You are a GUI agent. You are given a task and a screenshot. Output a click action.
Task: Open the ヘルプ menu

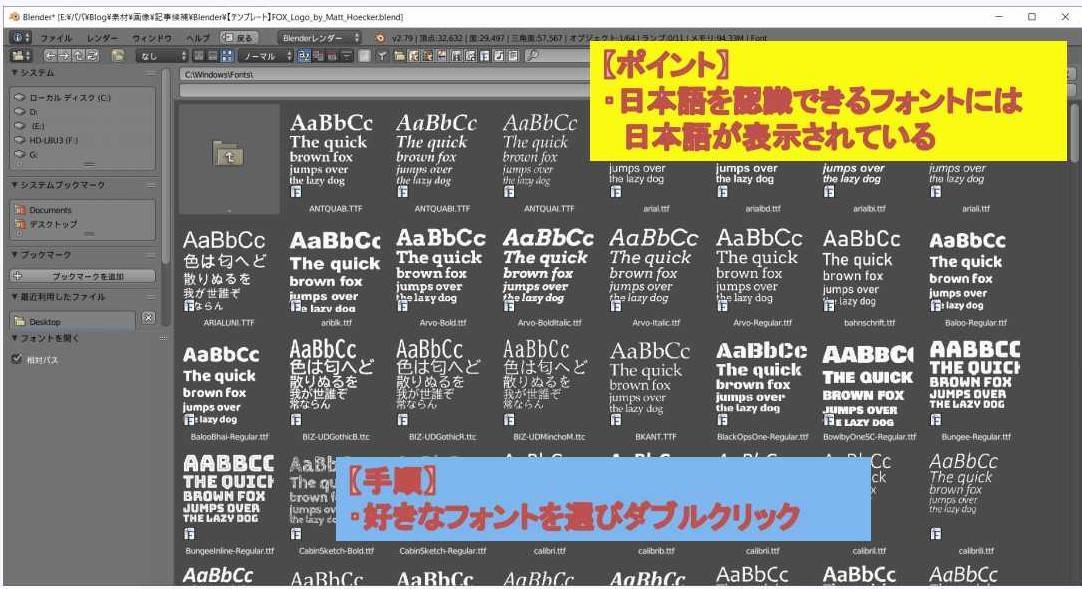pos(198,38)
